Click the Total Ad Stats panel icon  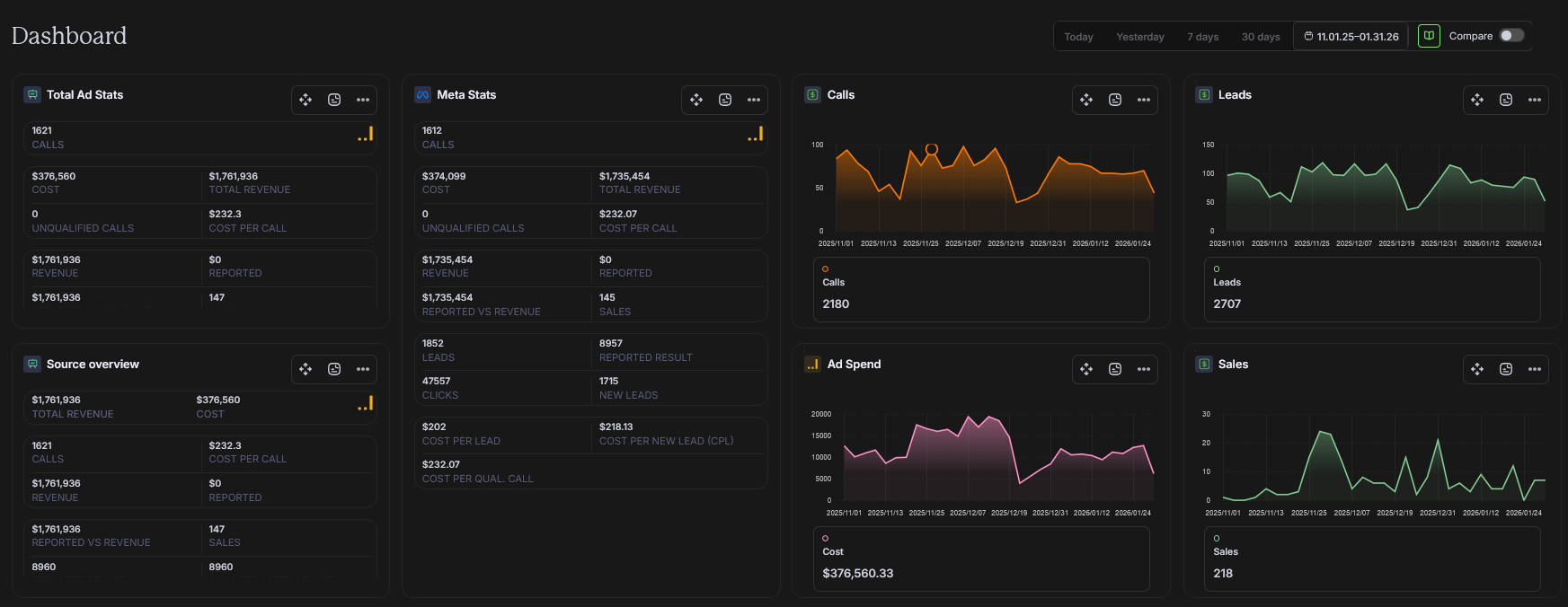[32, 94]
